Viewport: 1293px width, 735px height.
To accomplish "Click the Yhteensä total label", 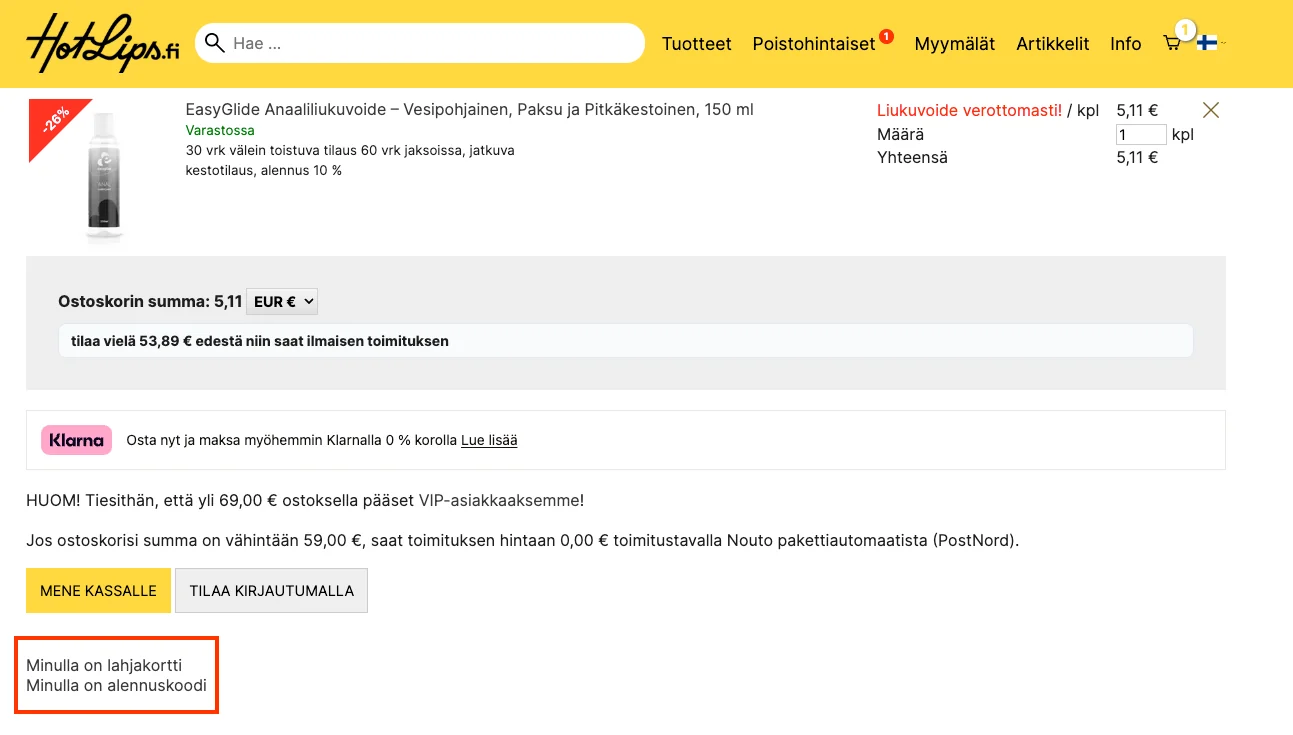I will [912, 158].
